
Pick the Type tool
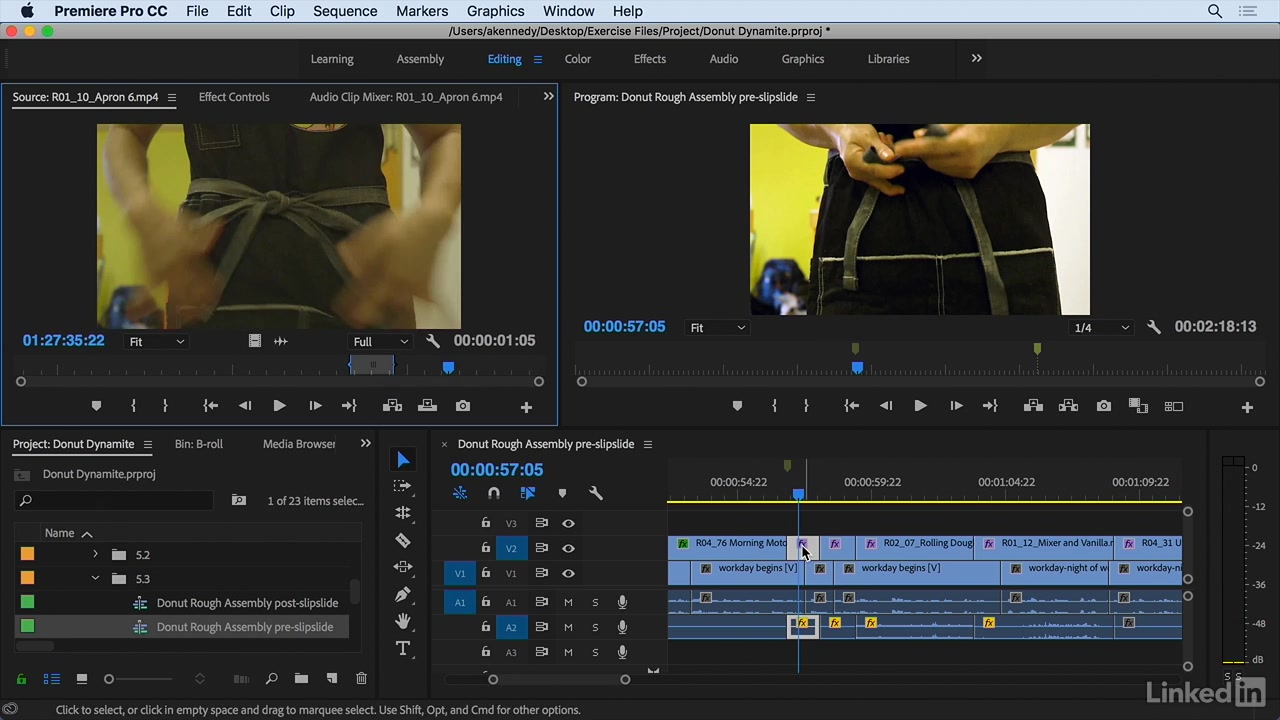point(403,648)
